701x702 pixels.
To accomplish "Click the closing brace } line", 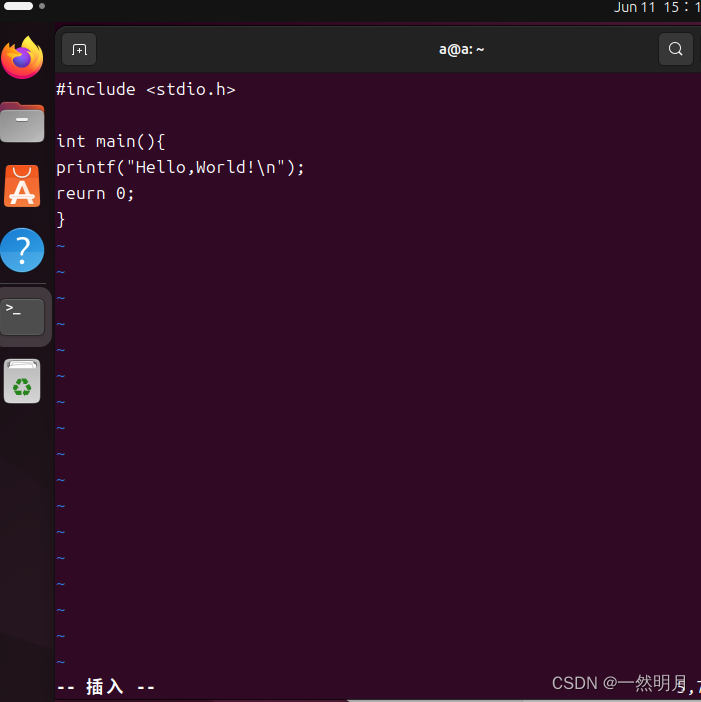I will [x=61, y=220].
